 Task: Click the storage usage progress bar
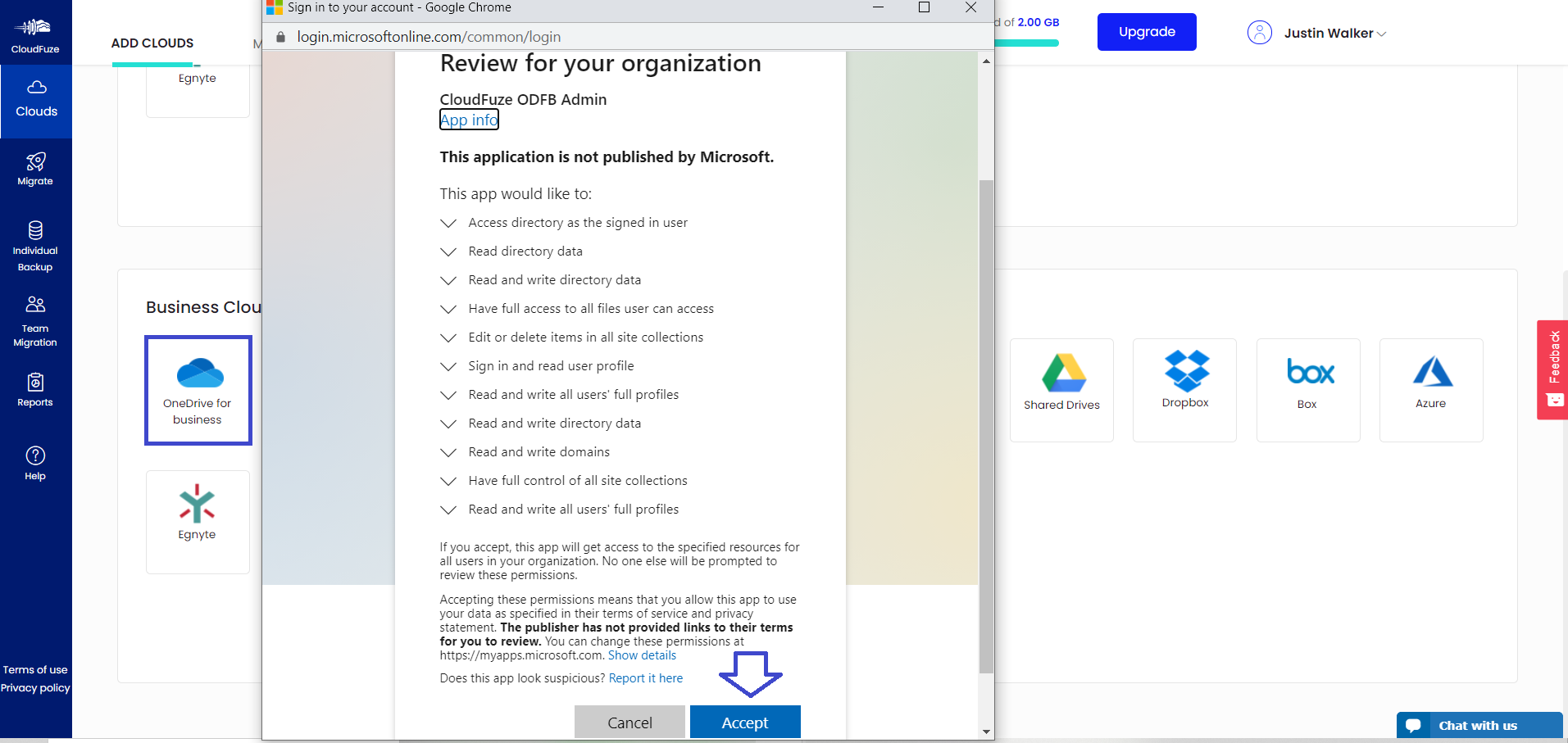(1026, 43)
